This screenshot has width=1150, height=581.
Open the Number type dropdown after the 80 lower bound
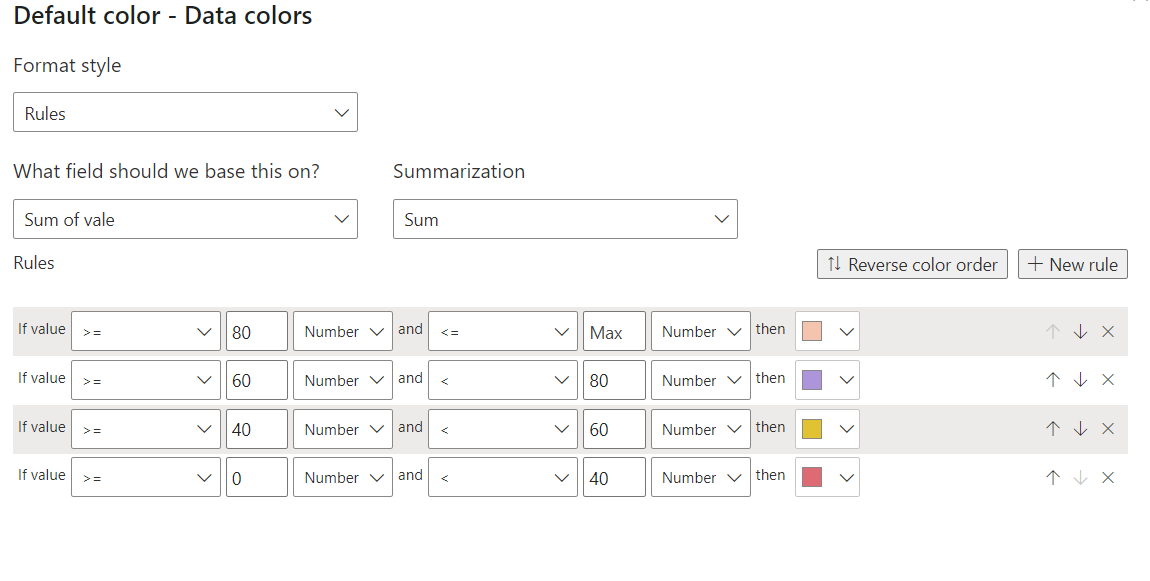tap(343, 332)
